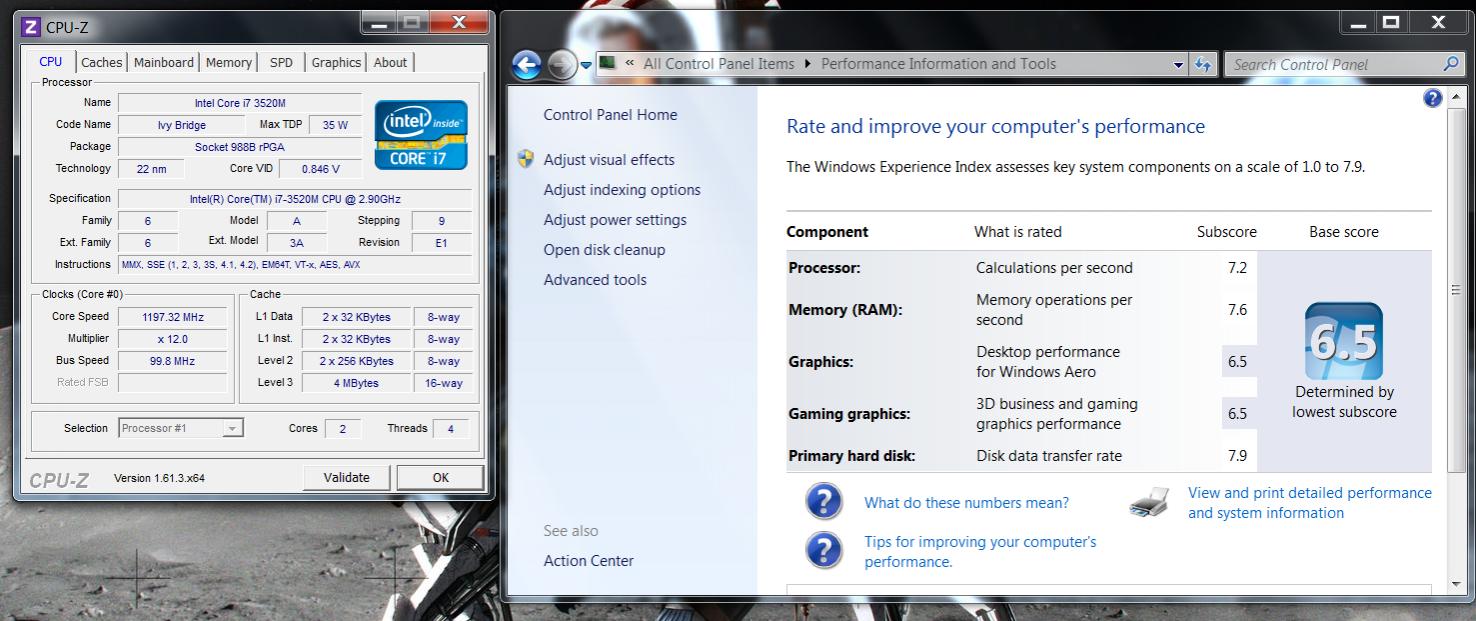Image resolution: width=1476 pixels, height=621 pixels.
Task: Click the Core VID value 0.846 V
Action: [320, 168]
